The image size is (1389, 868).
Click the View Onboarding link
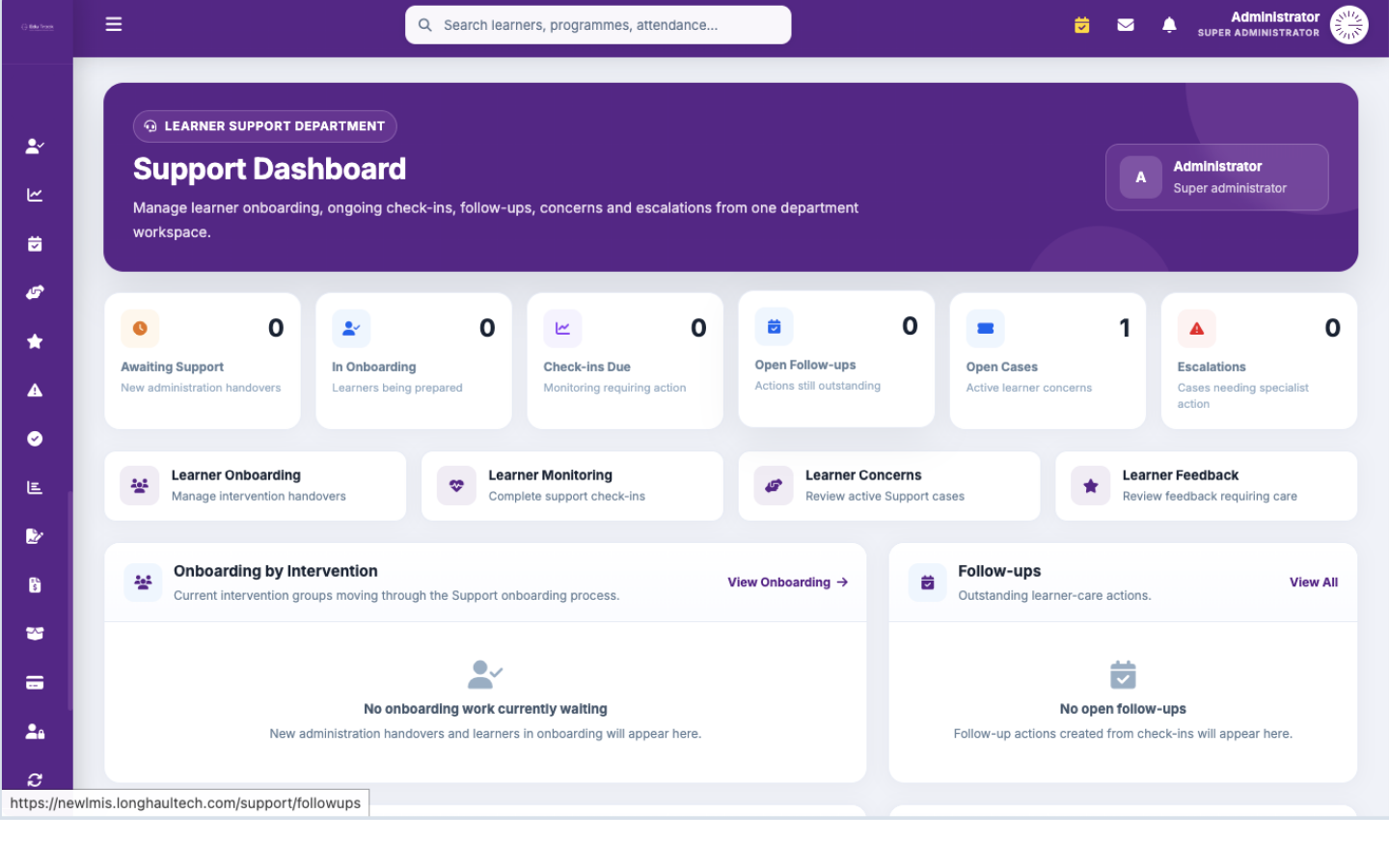click(x=788, y=583)
